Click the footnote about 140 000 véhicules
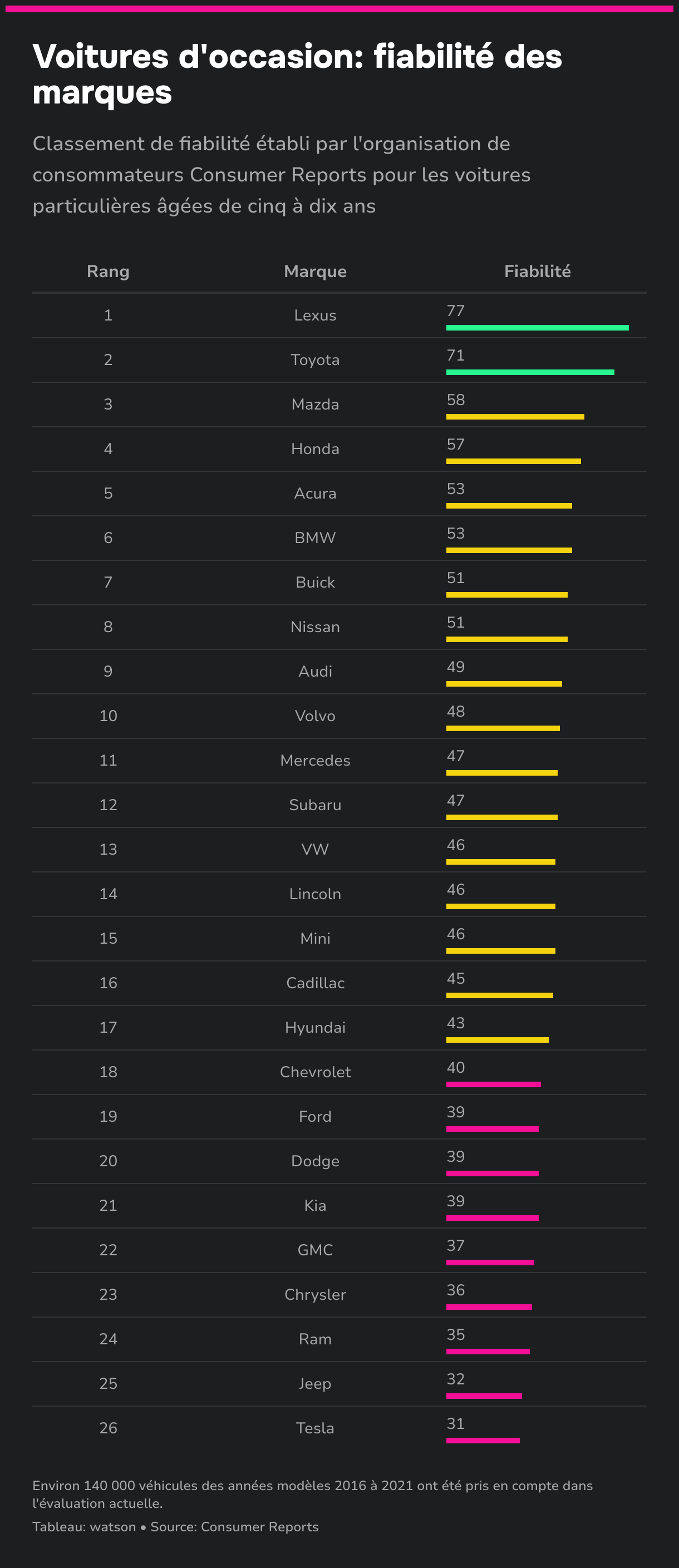 (x=312, y=1494)
